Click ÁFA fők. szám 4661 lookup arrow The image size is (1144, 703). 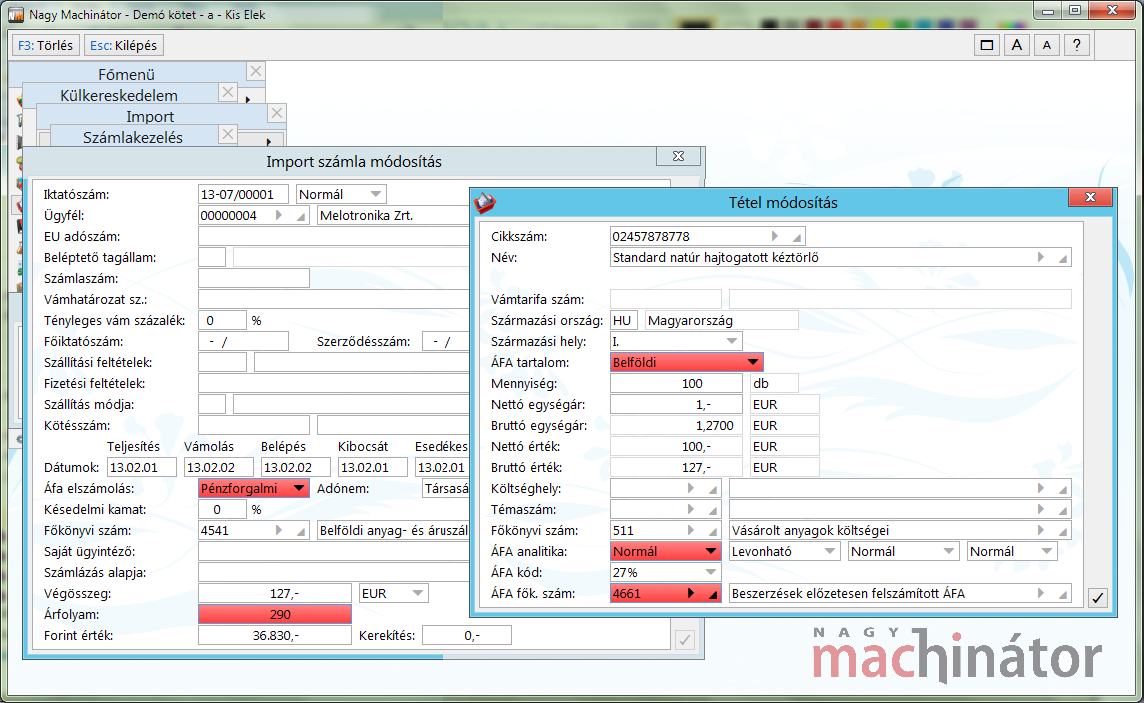pos(691,593)
